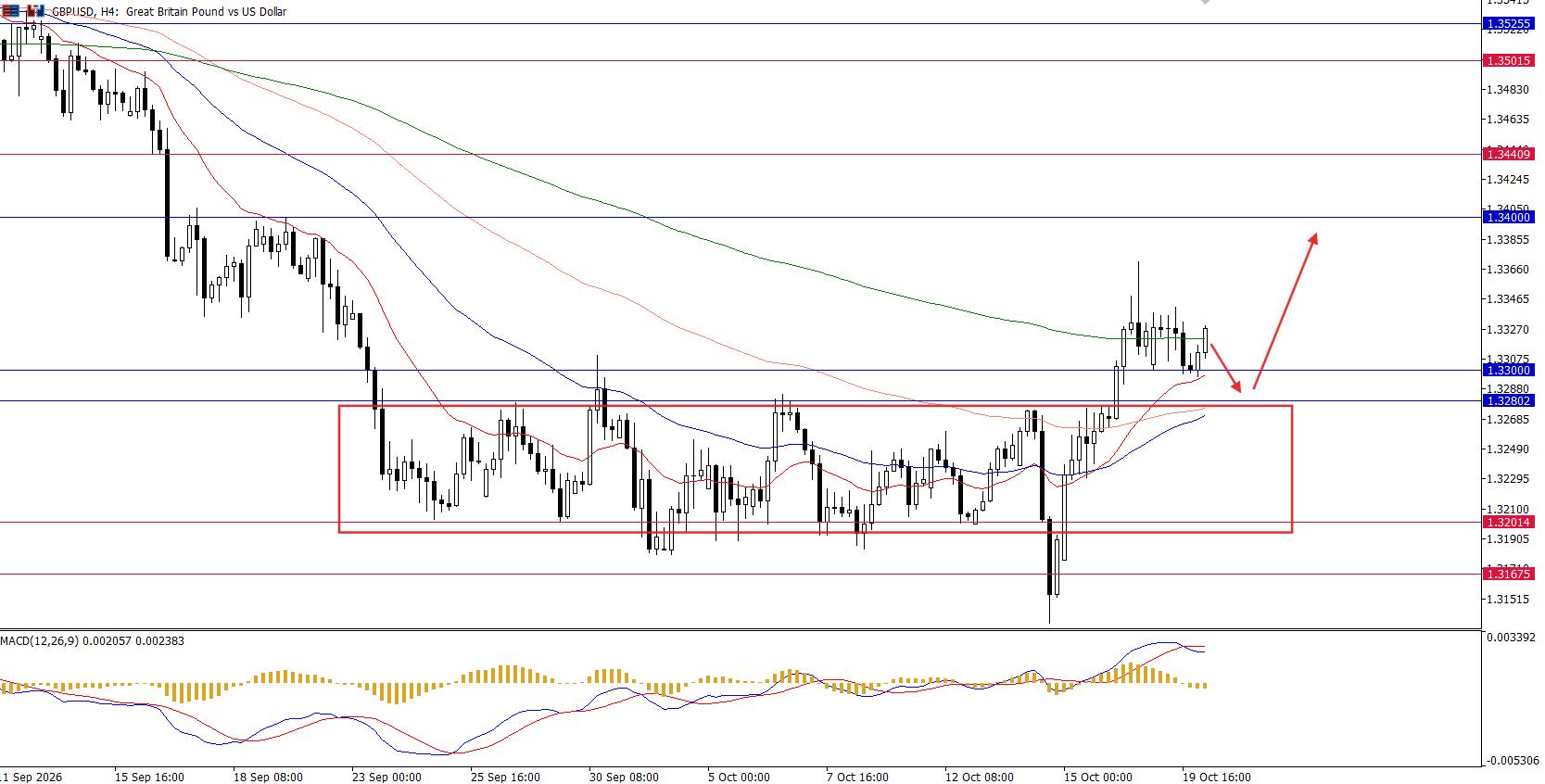Click the 23 Sep 00:00 time label

pos(386,777)
